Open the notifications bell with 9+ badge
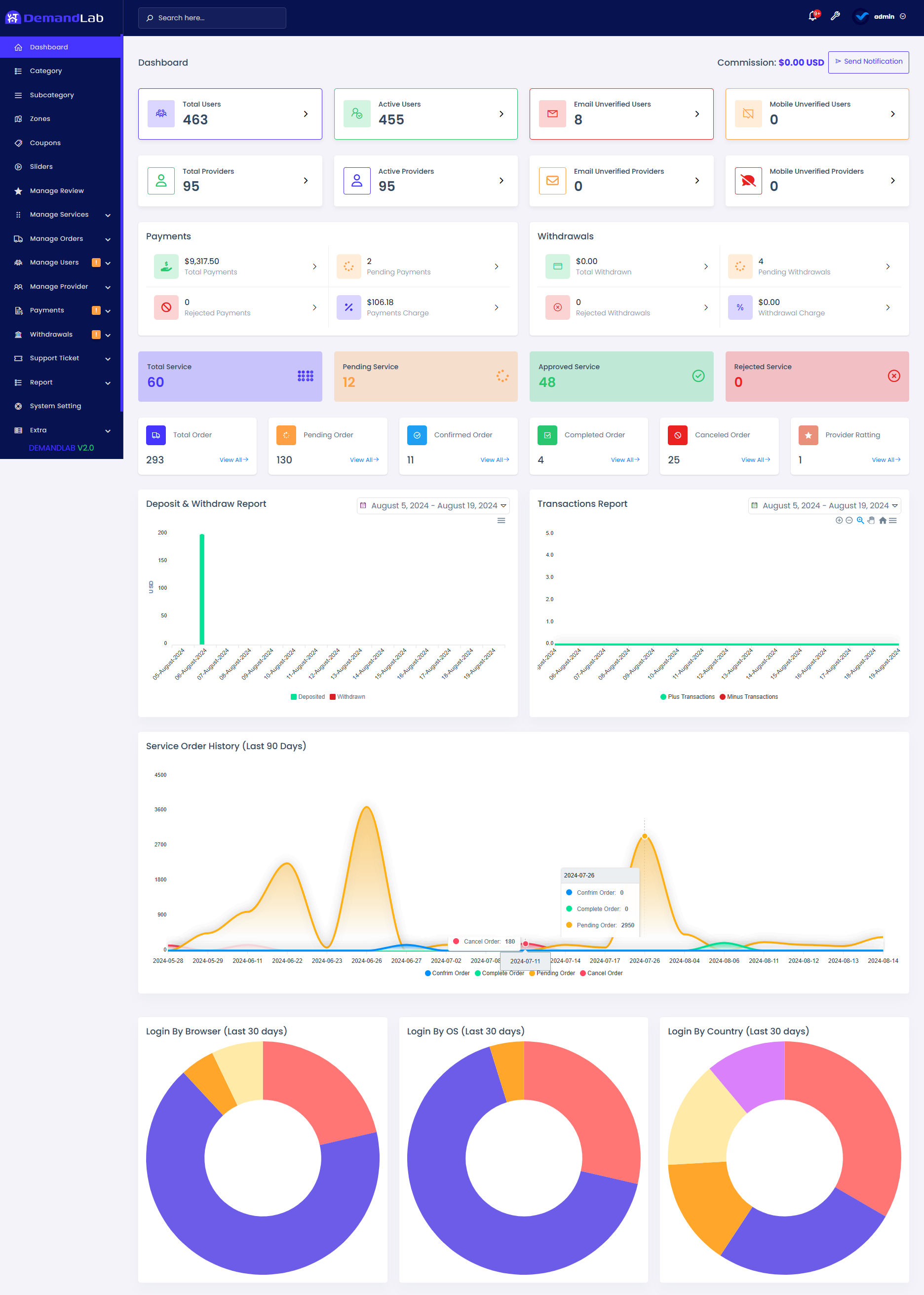Image resolution: width=924 pixels, height=1295 pixels. coord(812,17)
